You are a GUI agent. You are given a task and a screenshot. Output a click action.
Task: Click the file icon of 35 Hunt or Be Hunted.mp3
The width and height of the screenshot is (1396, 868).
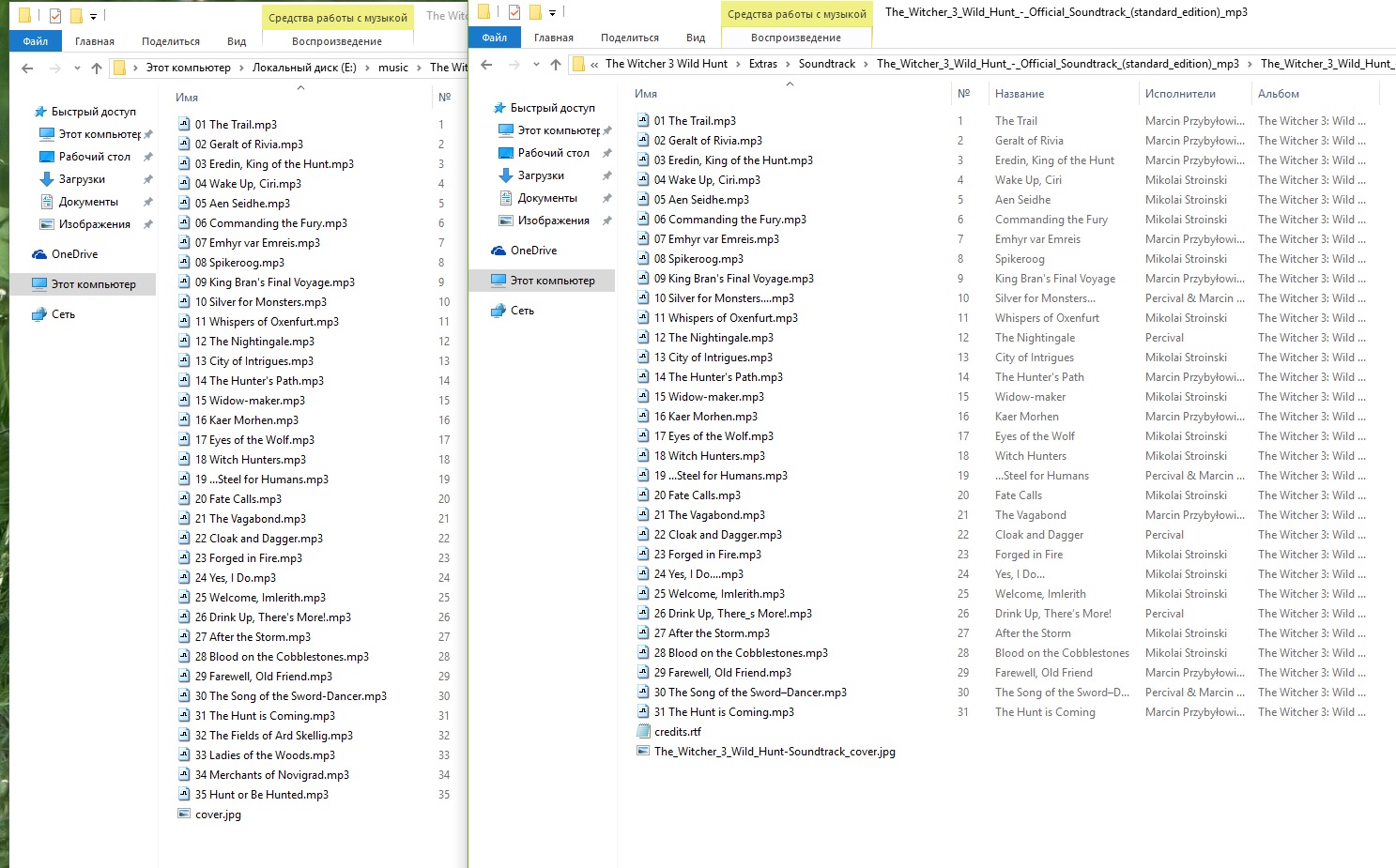coord(184,795)
